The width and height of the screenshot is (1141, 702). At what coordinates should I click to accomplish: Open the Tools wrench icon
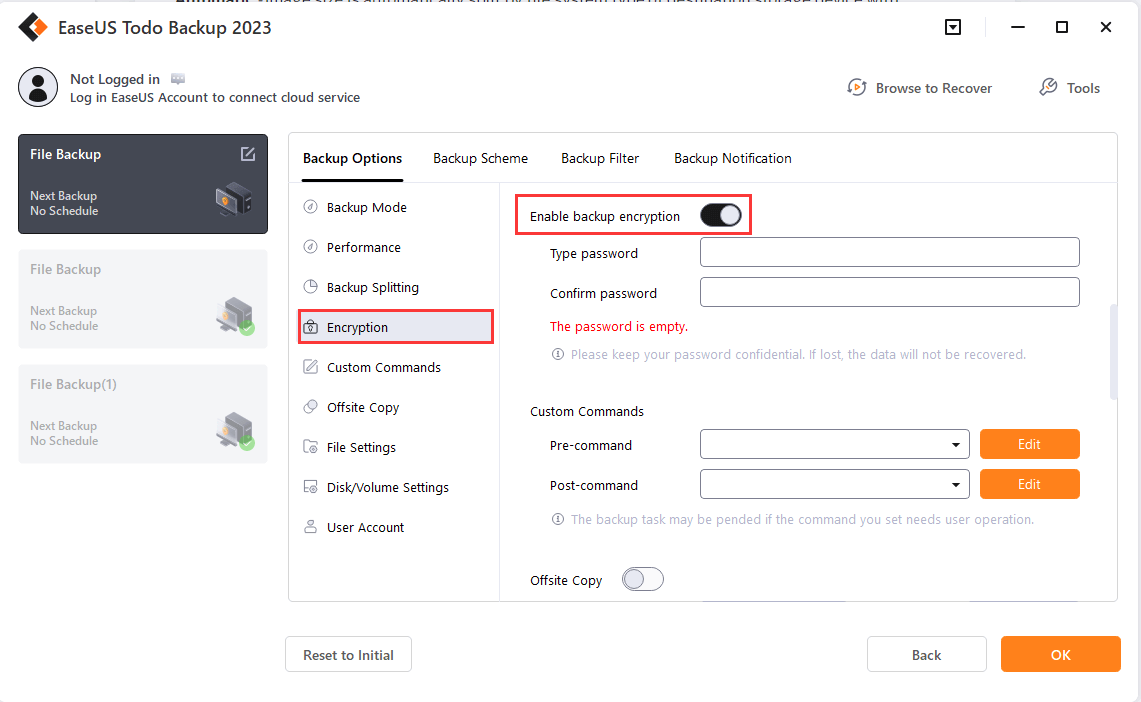(1048, 88)
